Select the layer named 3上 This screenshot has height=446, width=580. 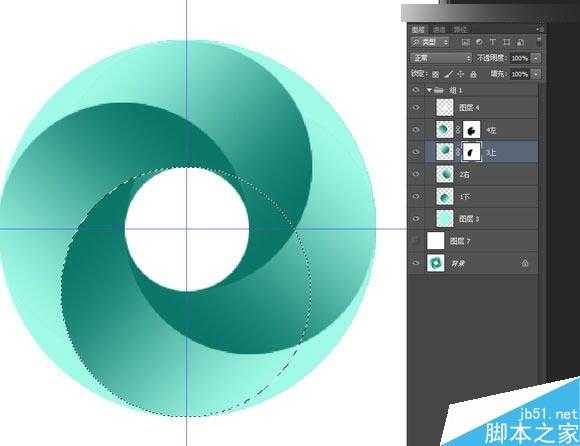coord(491,152)
